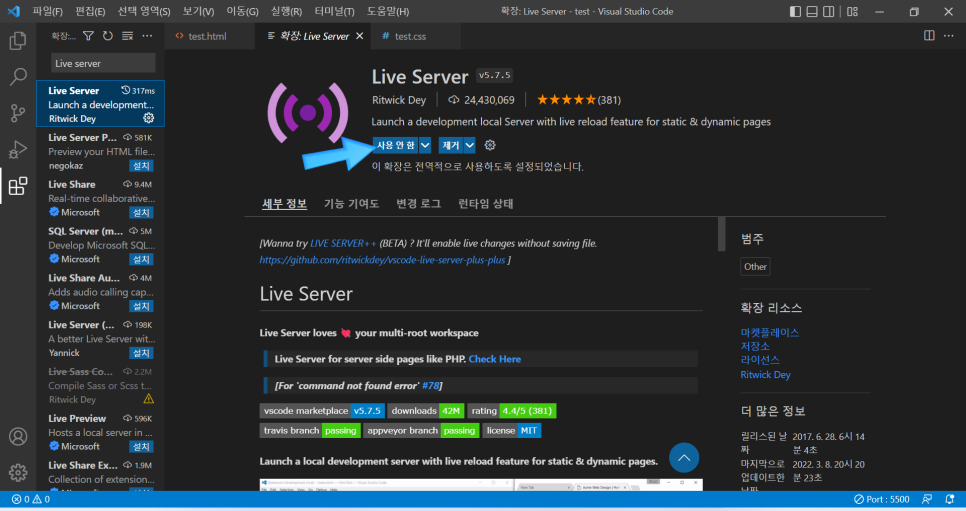Install Live Share Audio extension
This screenshot has width=966, height=511.
(141, 306)
